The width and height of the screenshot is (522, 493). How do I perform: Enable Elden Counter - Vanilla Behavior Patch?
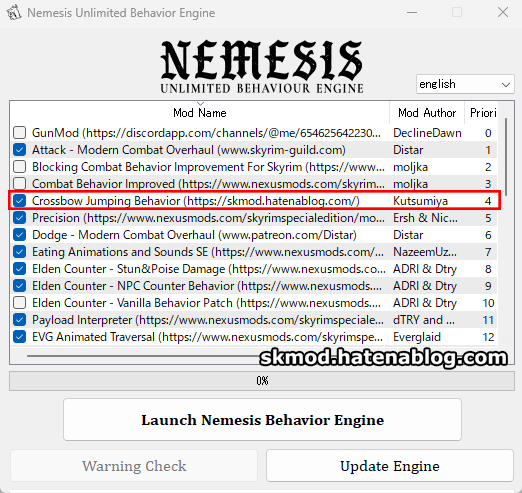click(x=20, y=302)
